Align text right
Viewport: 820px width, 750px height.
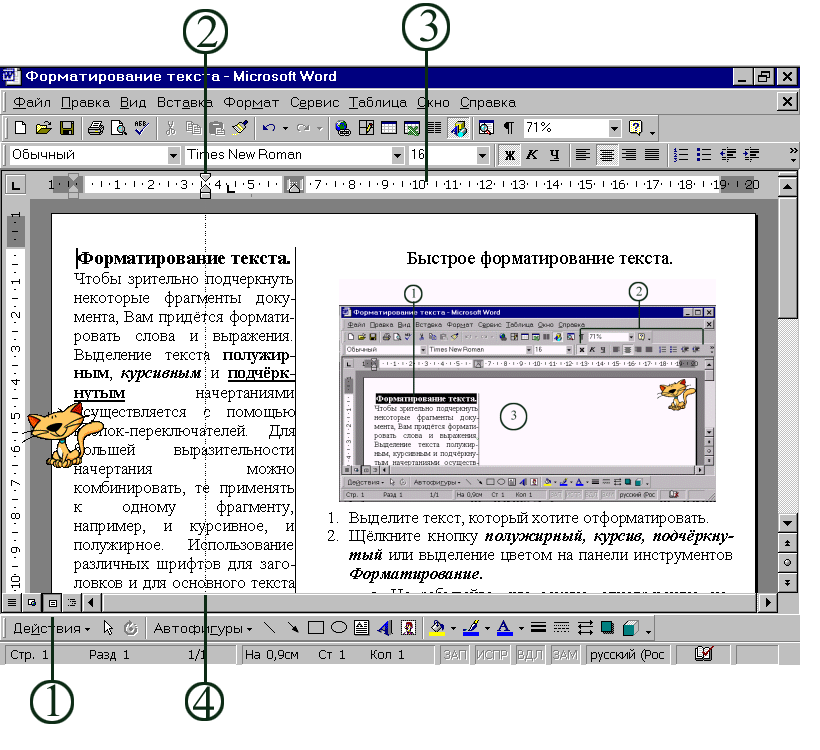629,155
